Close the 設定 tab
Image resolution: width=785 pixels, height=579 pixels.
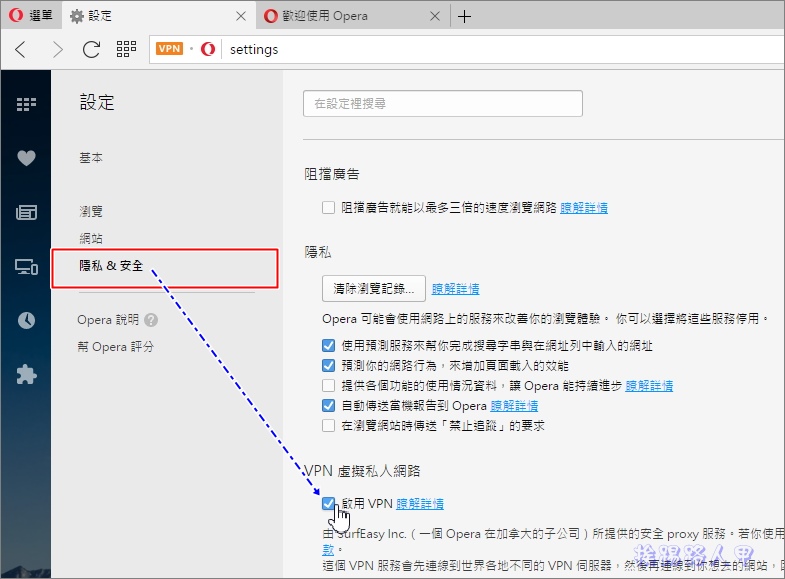241,17
